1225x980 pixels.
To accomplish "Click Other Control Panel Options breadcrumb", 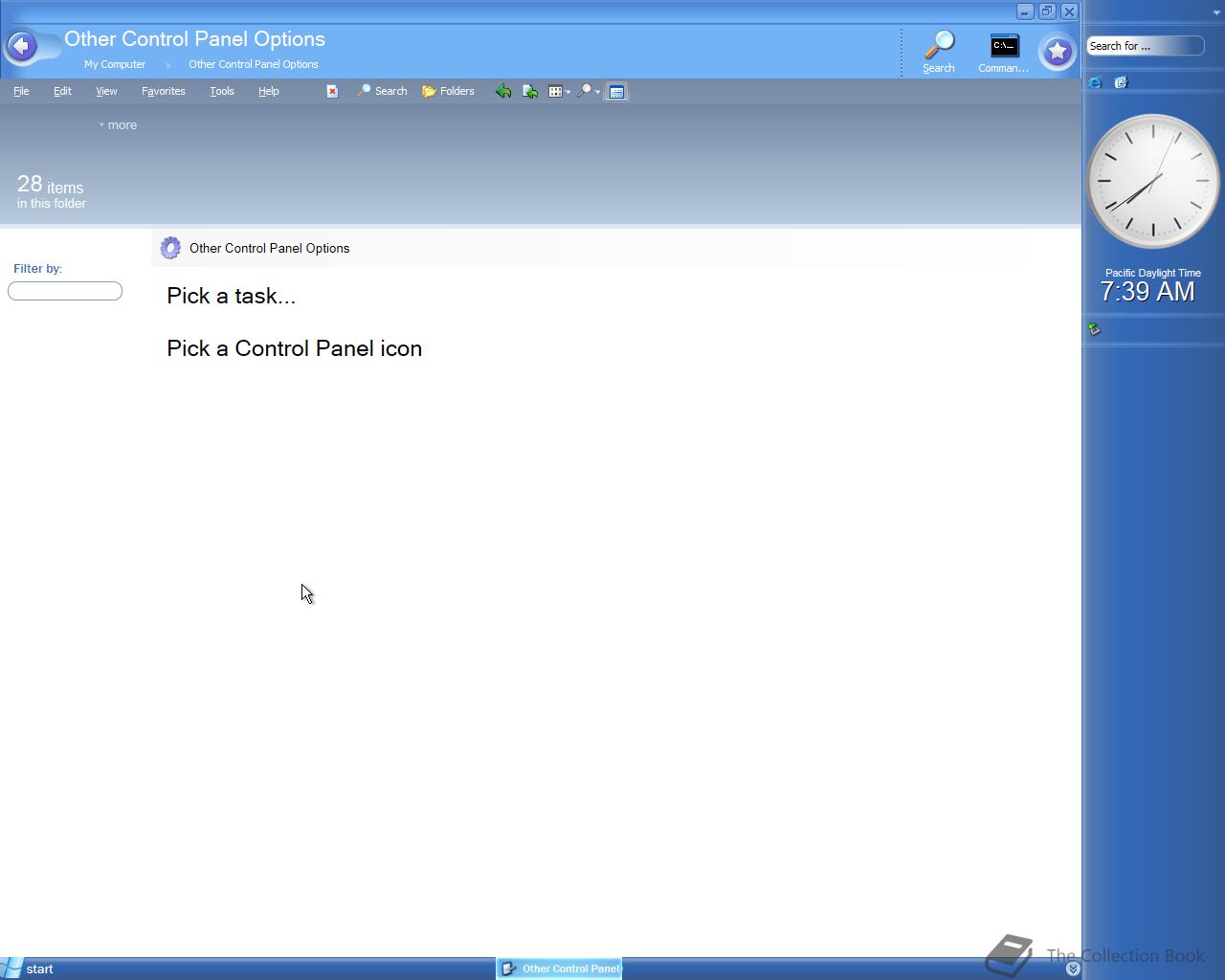I will [x=254, y=64].
